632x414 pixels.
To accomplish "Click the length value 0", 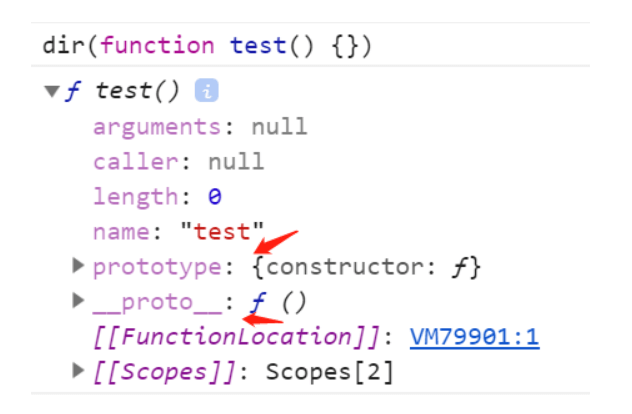I will coord(215,197).
